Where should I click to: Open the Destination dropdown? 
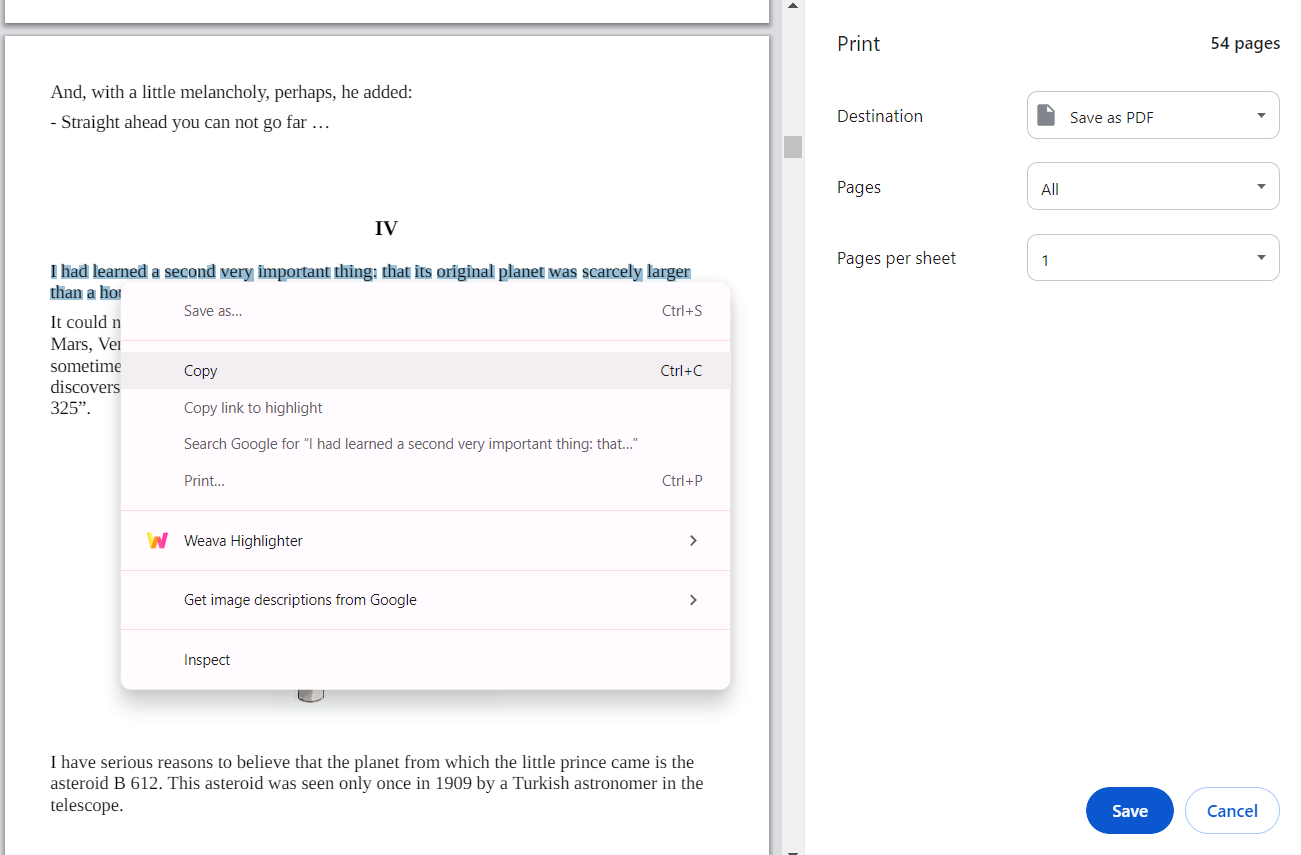coord(1152,115)
